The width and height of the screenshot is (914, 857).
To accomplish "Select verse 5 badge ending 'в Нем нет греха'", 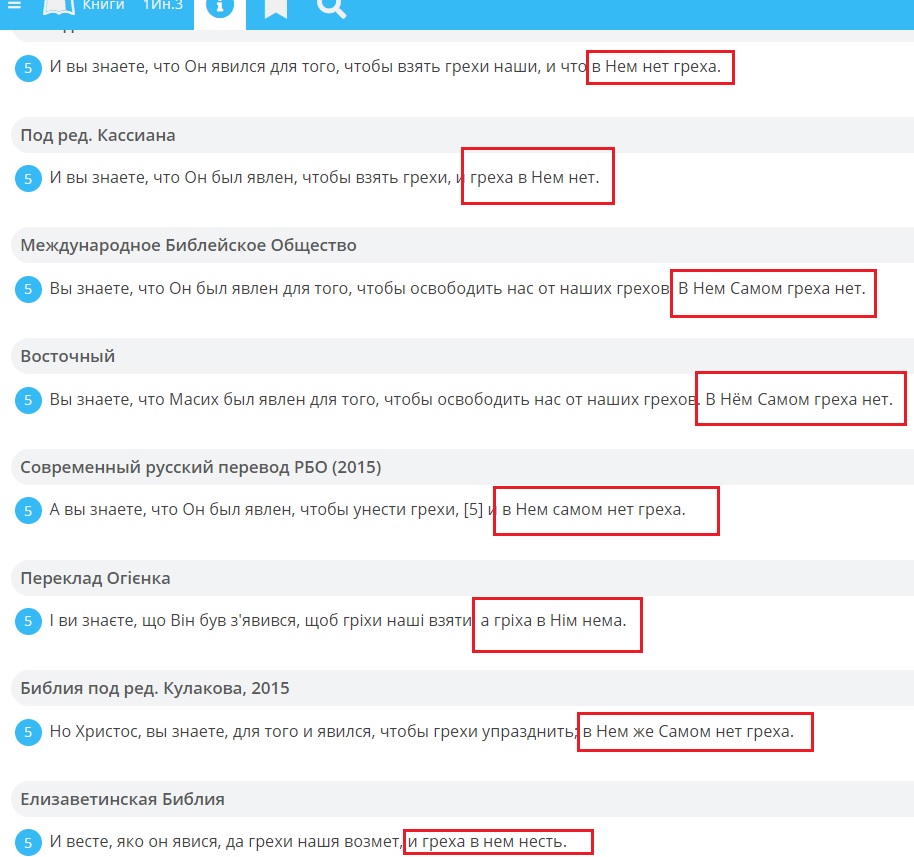I will [28, 68].
